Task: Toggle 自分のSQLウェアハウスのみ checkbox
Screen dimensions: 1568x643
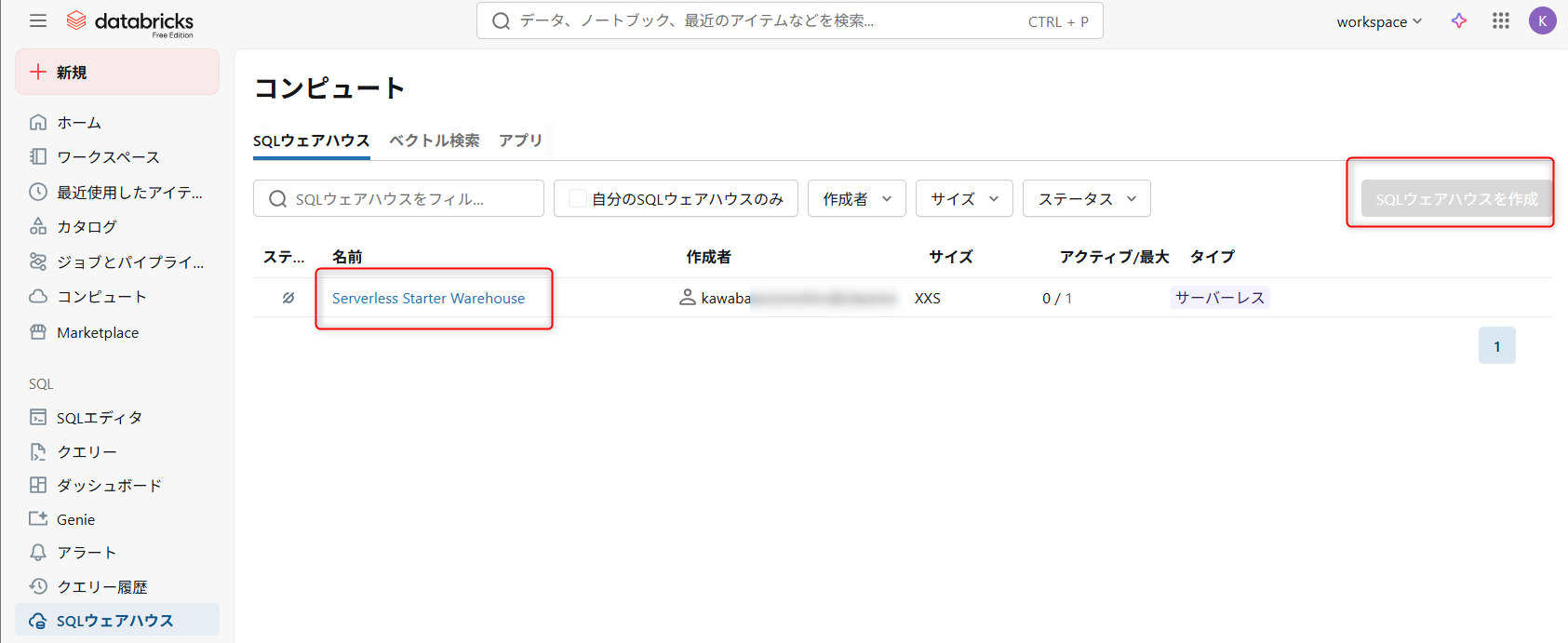Action: pos(578,198)
